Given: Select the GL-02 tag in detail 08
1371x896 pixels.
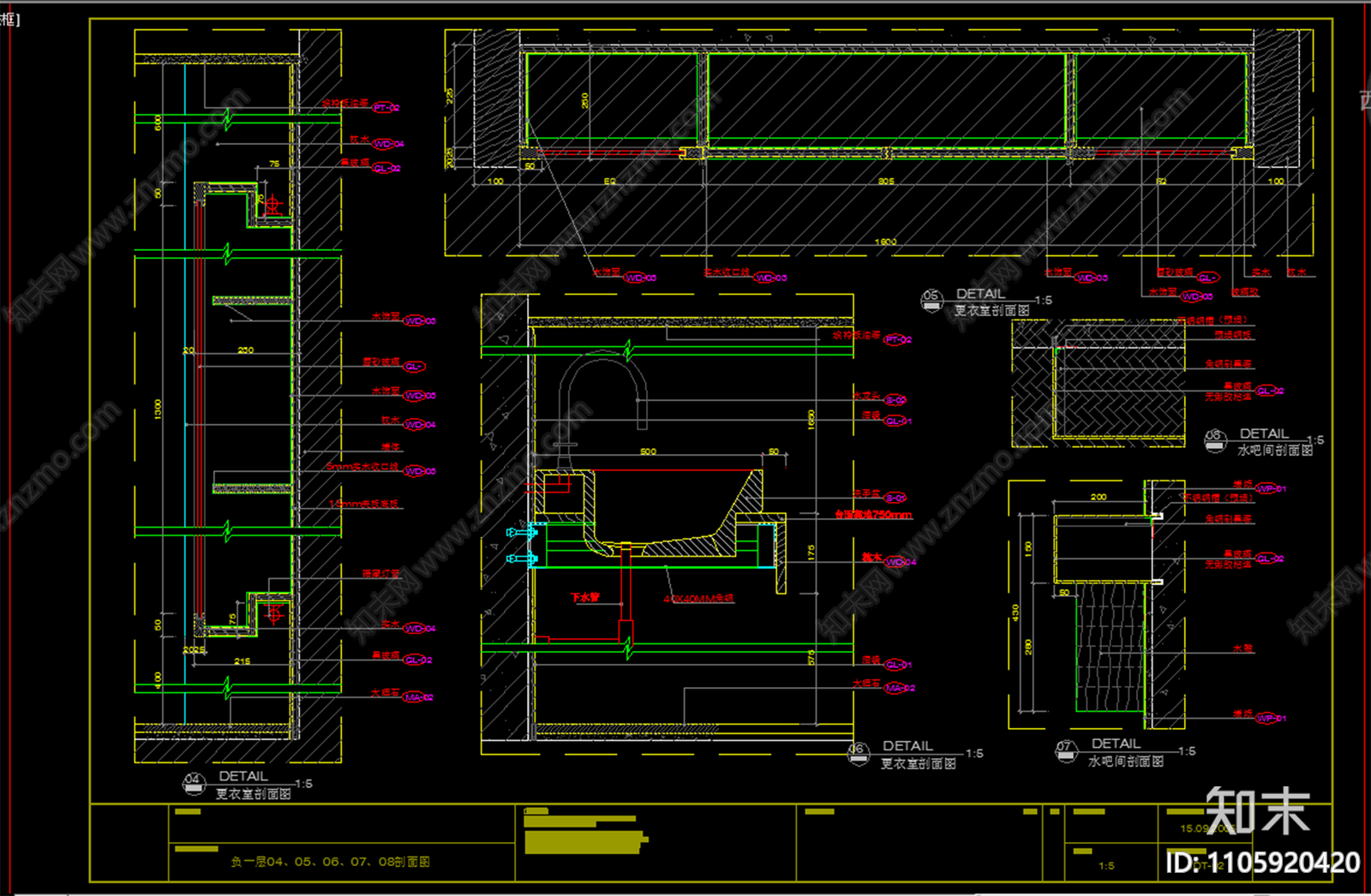Looking at the screenshot, I should 1269,391.
